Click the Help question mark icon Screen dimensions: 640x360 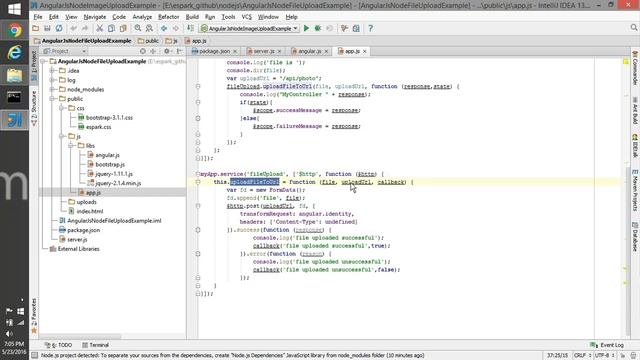370,28
